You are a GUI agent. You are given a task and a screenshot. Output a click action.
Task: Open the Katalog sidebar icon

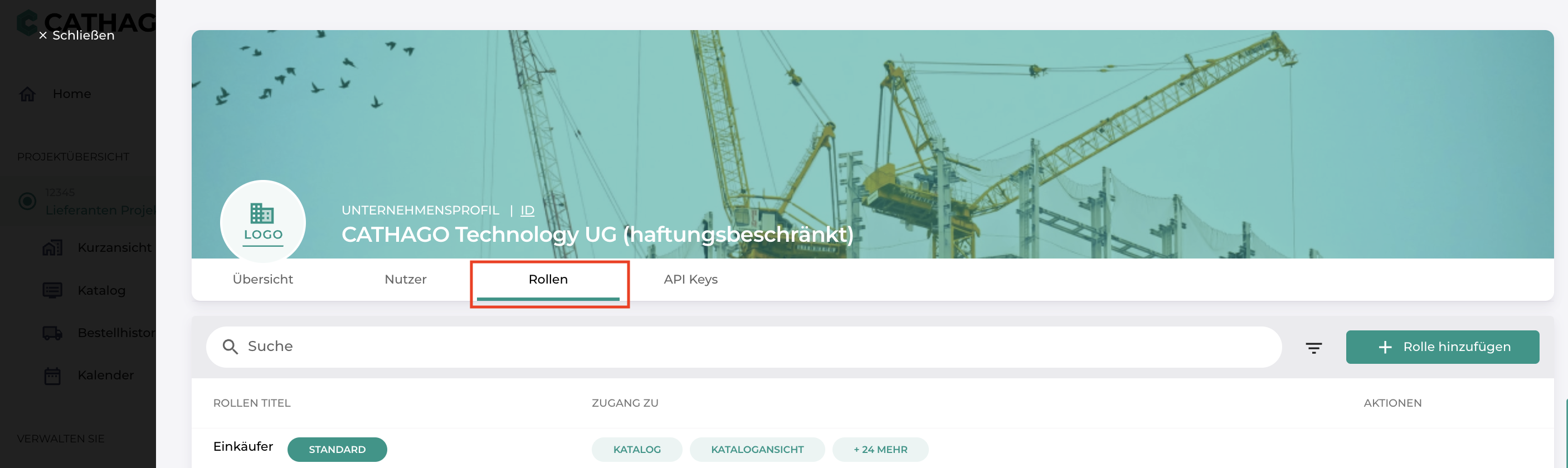[x=52, y=290]
